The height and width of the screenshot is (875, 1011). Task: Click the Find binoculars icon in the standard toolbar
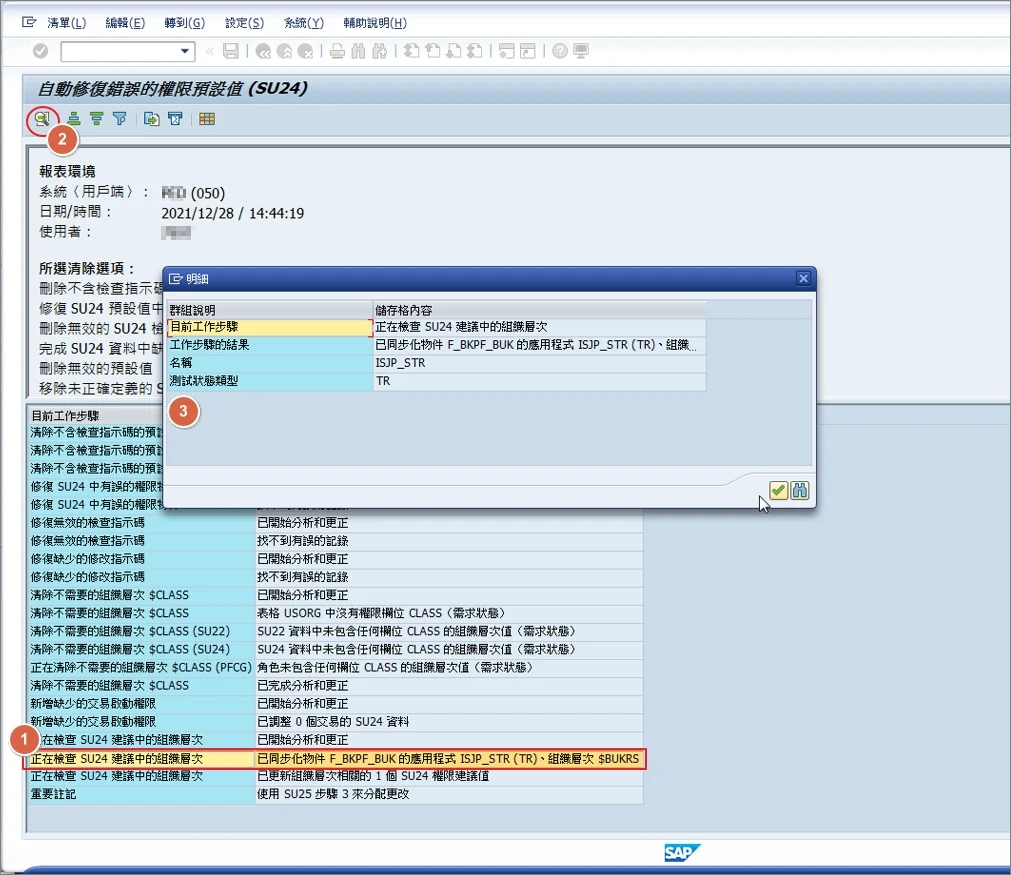click(x=358, y=51)
